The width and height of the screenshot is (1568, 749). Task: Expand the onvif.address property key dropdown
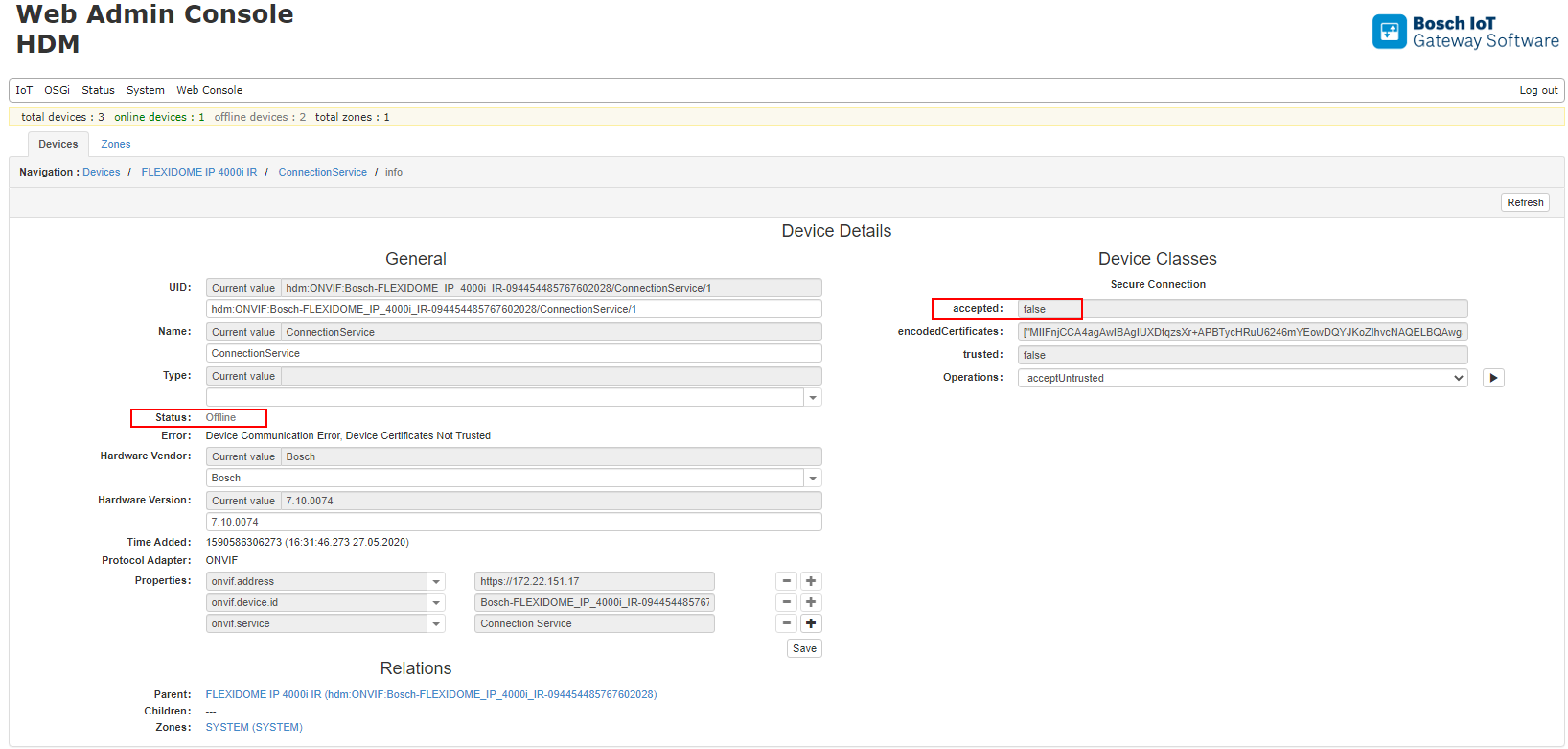point(436,582)
